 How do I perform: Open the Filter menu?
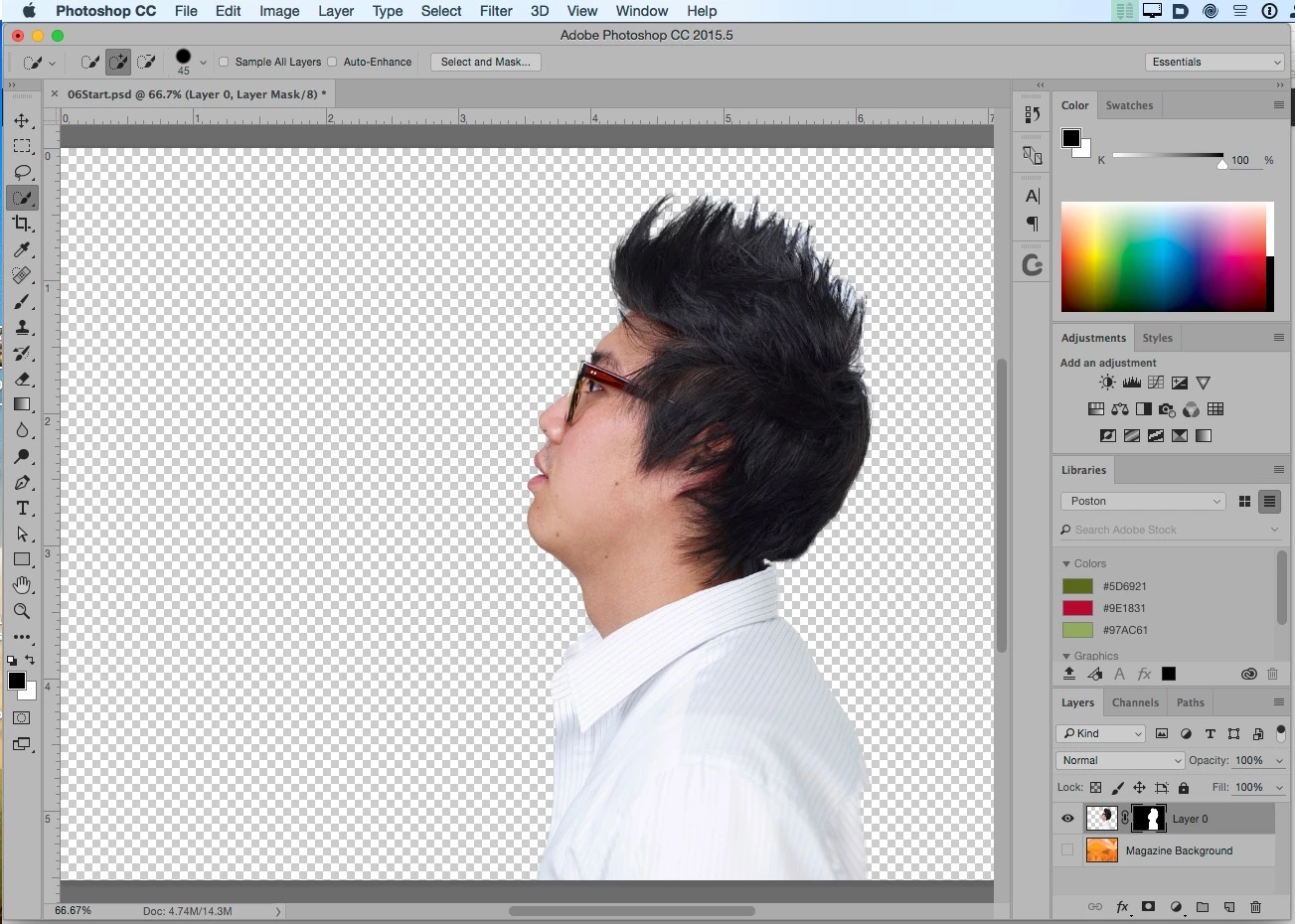[x=496, y=11]
